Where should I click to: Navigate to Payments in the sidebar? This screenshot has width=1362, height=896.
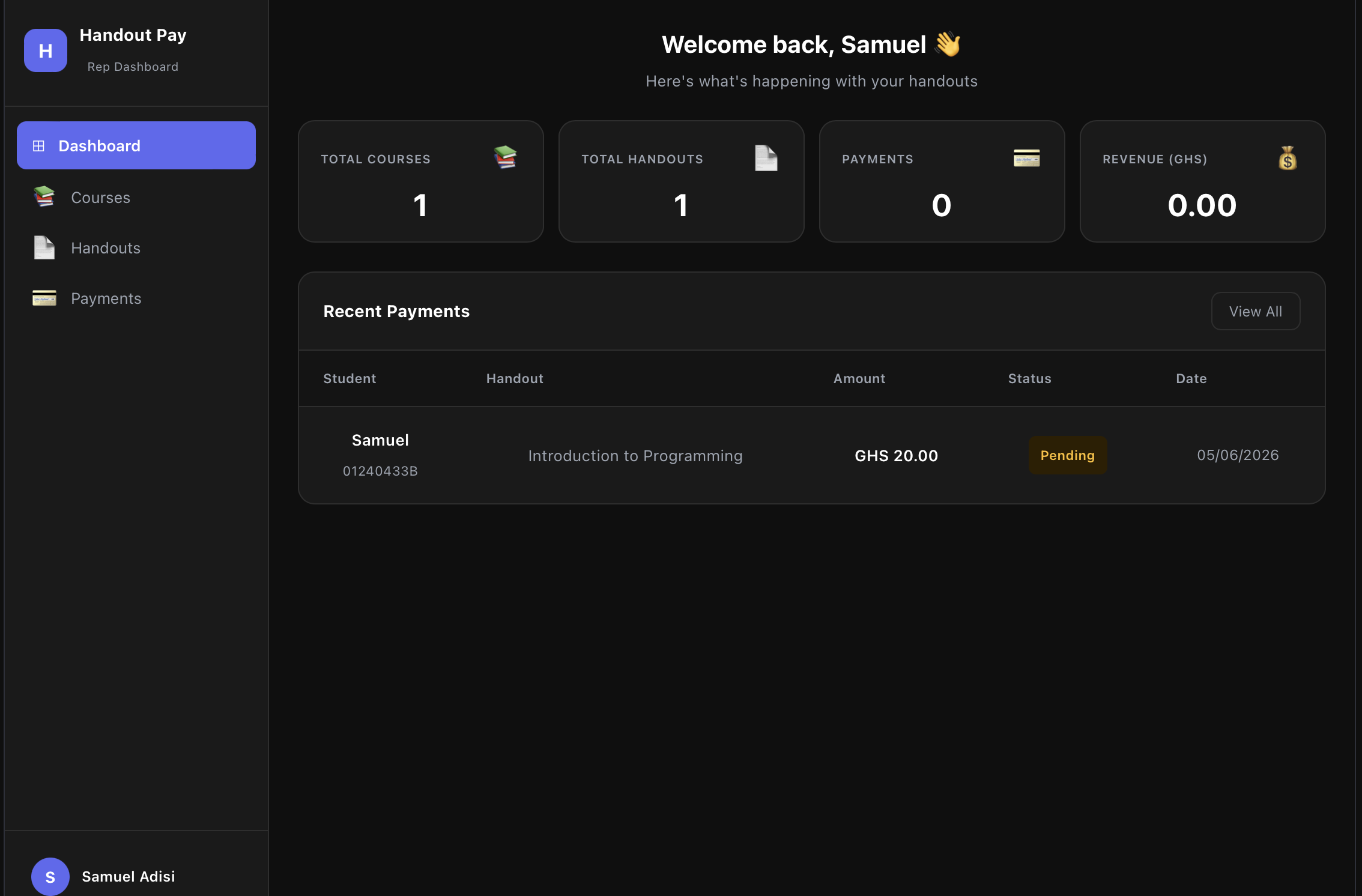tap(136, 298)
